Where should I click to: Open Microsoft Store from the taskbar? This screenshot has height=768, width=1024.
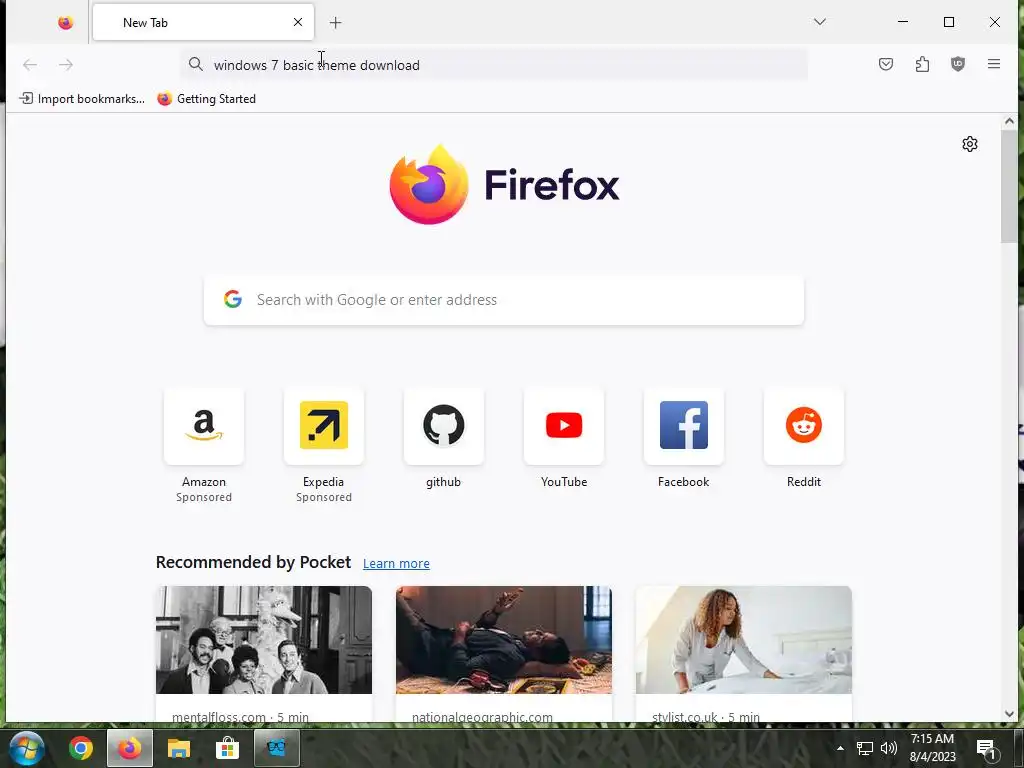tap(227, 748)
